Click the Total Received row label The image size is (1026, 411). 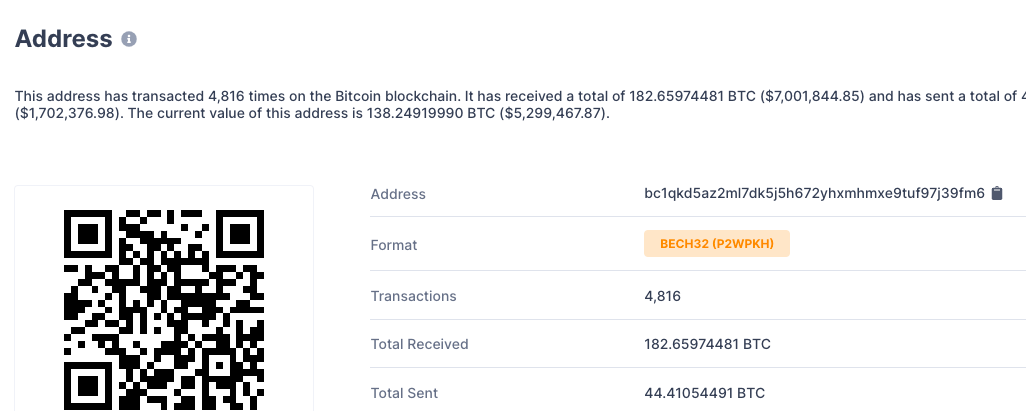(x=419, y=344)
